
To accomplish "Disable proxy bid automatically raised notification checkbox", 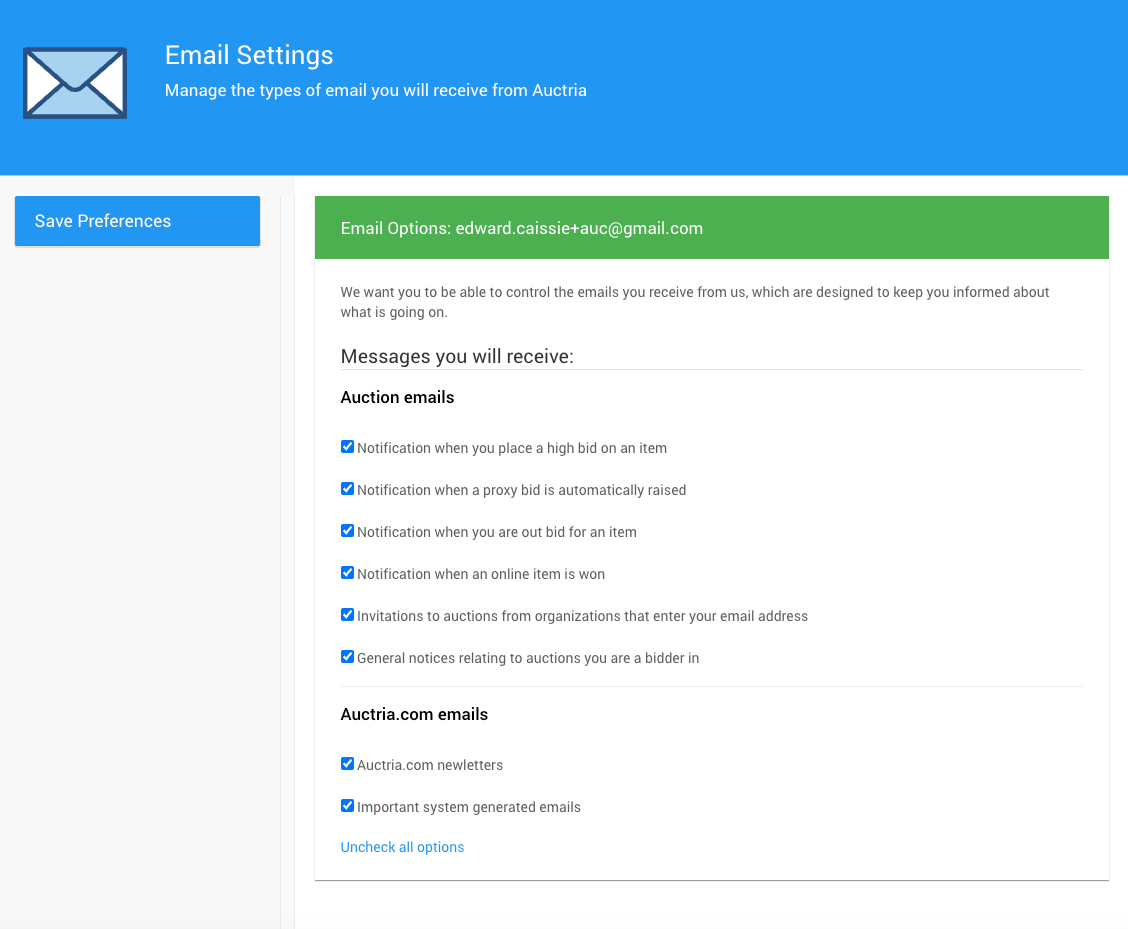I will [x=348, y=489].
